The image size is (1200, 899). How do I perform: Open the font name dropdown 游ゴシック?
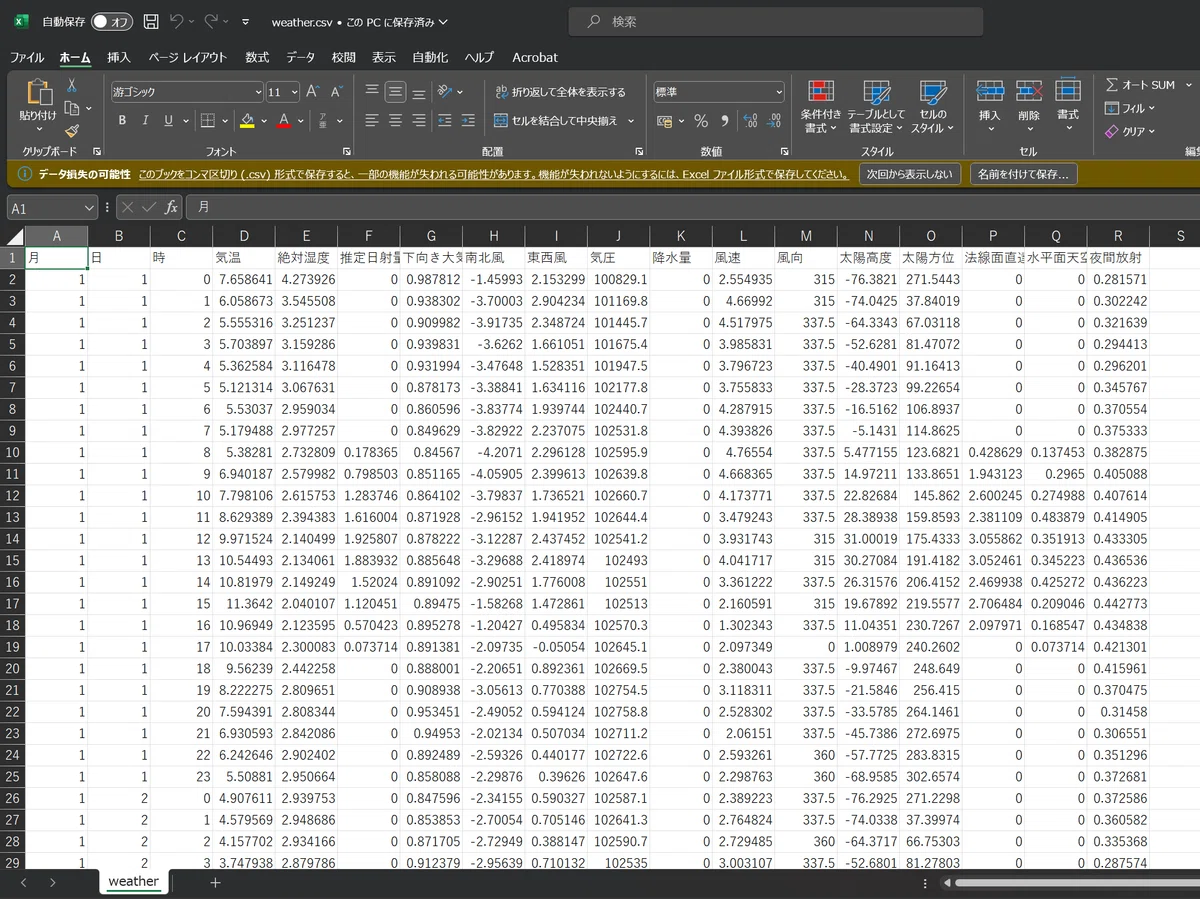258,92
